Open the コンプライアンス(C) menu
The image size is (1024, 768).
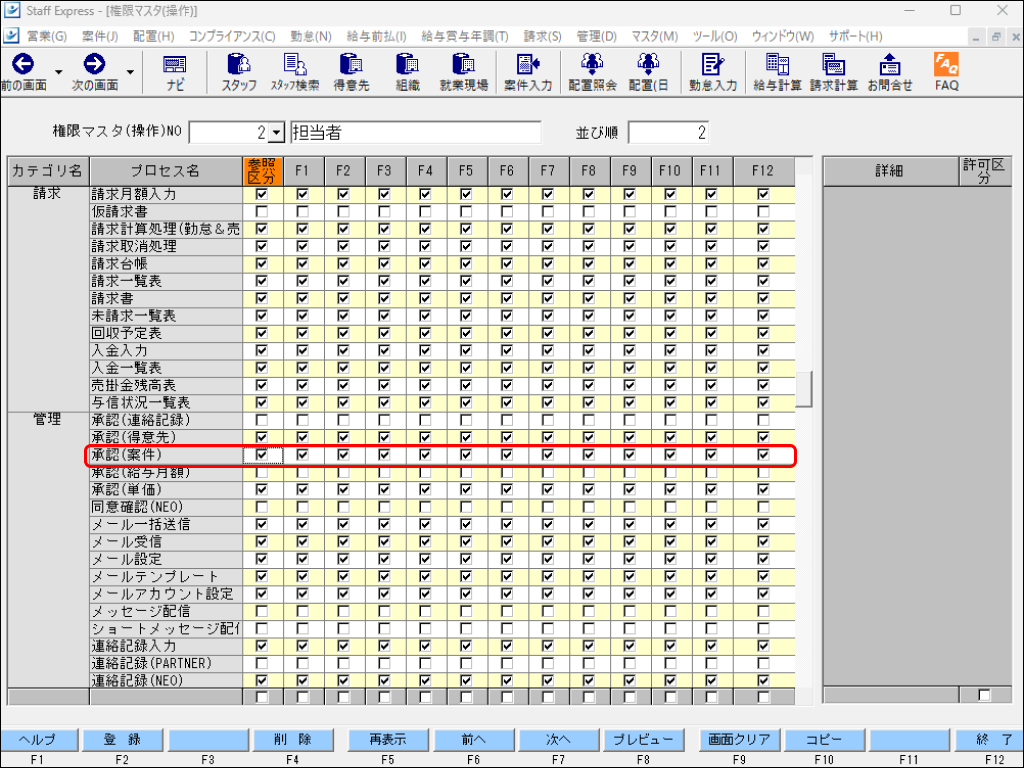click(232, 36)
